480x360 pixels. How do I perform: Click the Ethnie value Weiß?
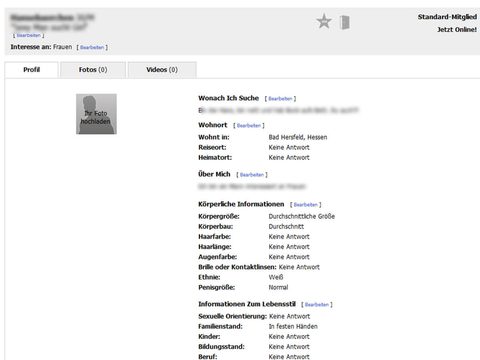click(x=276, y=277)
